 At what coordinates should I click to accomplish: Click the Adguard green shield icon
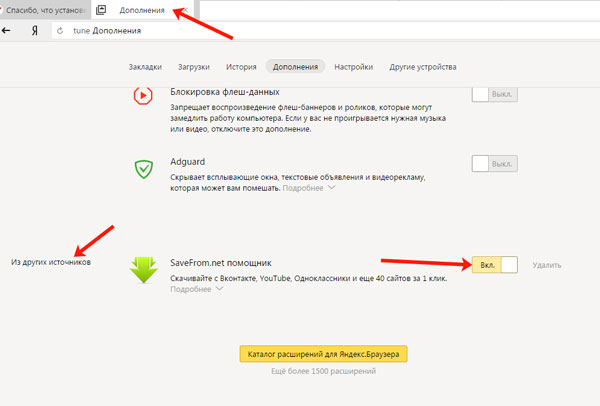142,168
